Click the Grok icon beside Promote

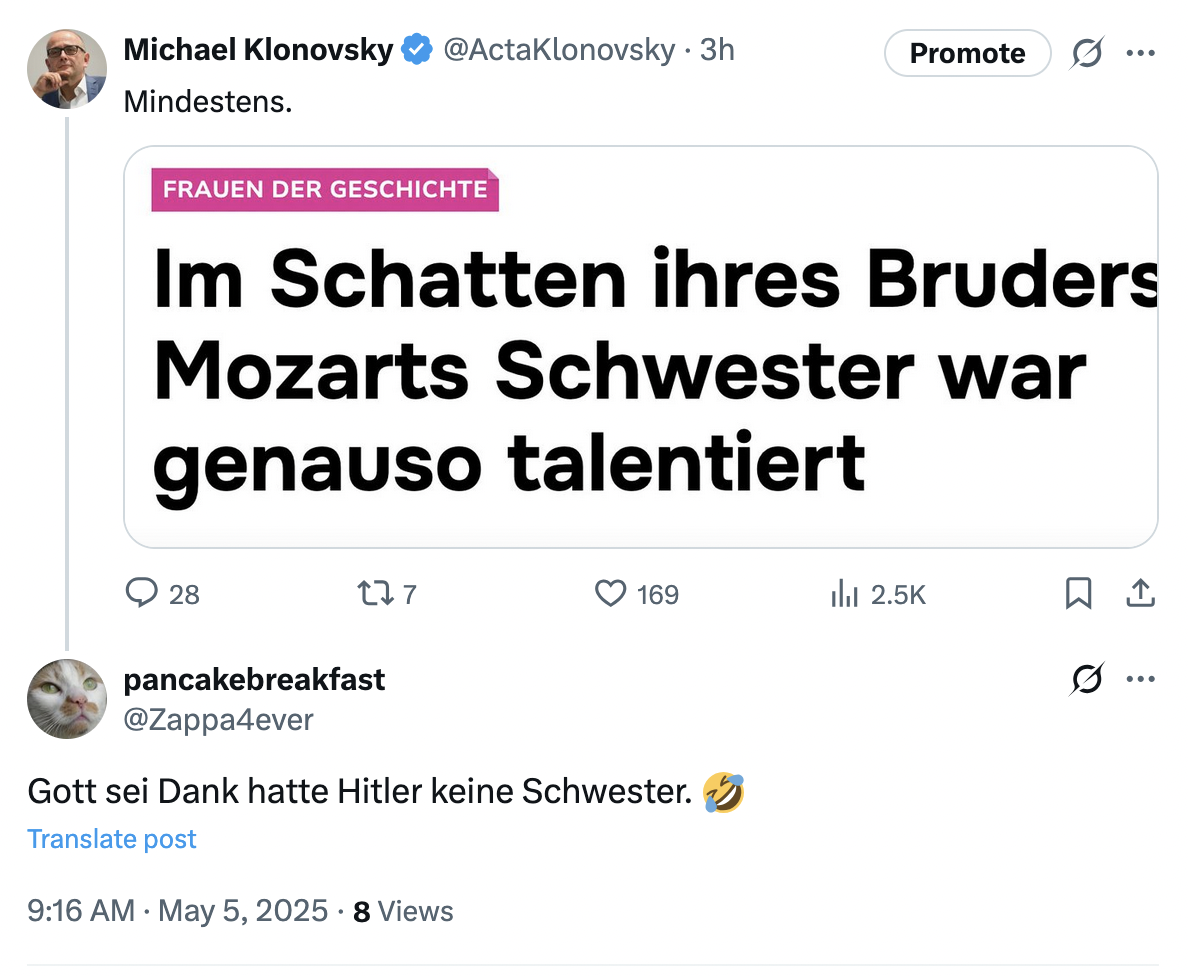coord(1086,53)
